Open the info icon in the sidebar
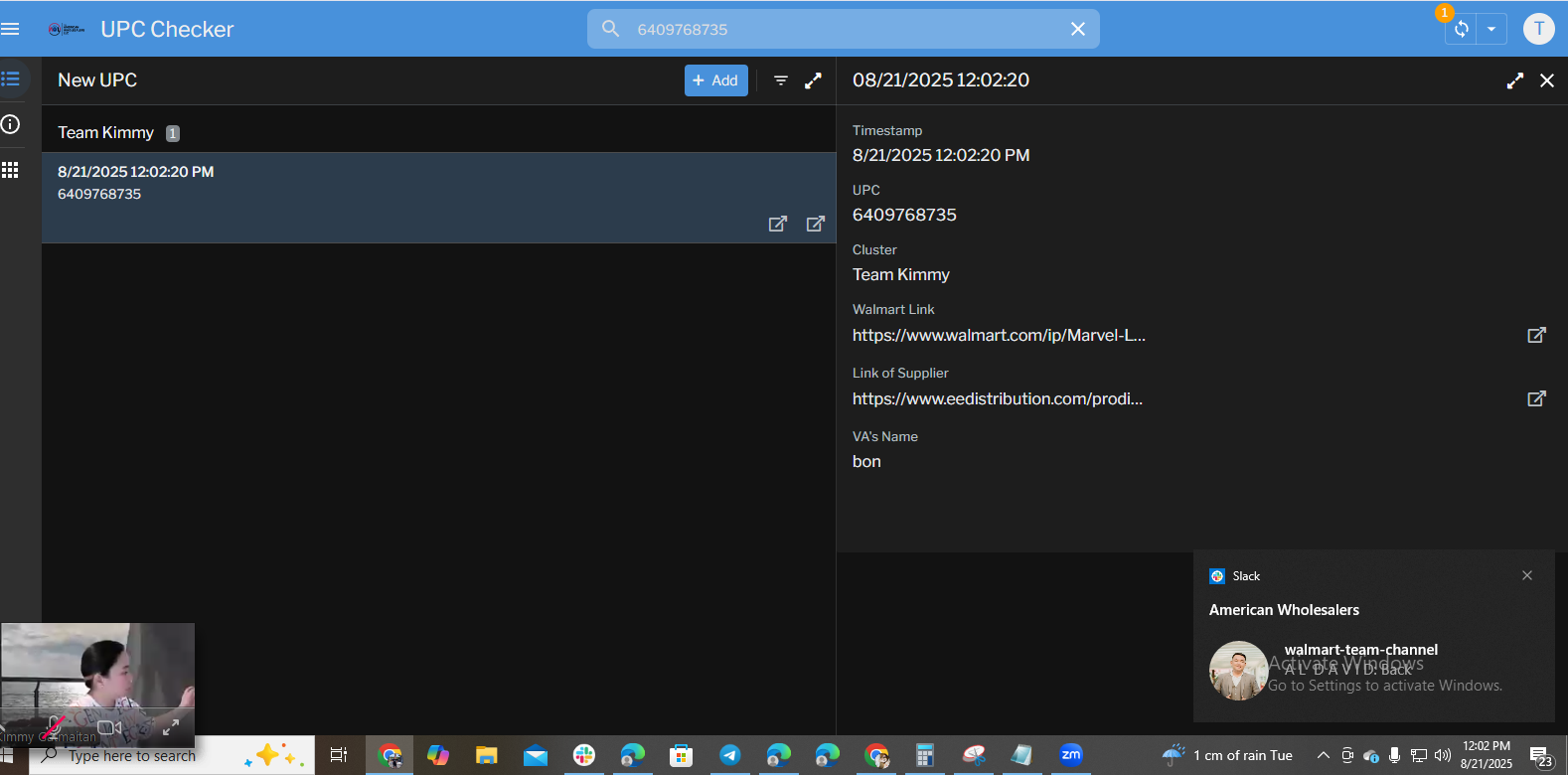This screenshot has height=775, width=1568. (11, 124)
